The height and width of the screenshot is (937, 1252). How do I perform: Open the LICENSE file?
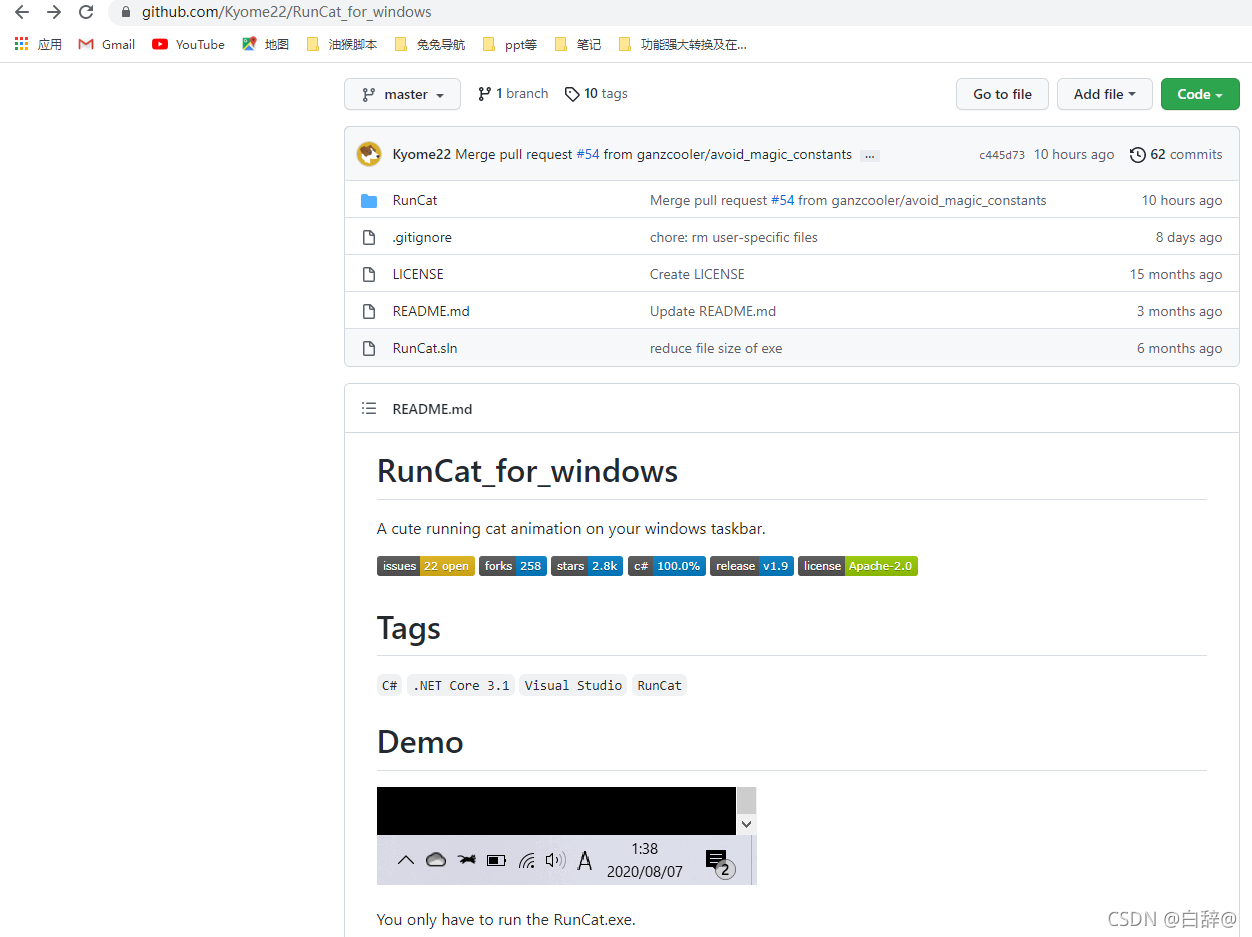tap(418, 274)
